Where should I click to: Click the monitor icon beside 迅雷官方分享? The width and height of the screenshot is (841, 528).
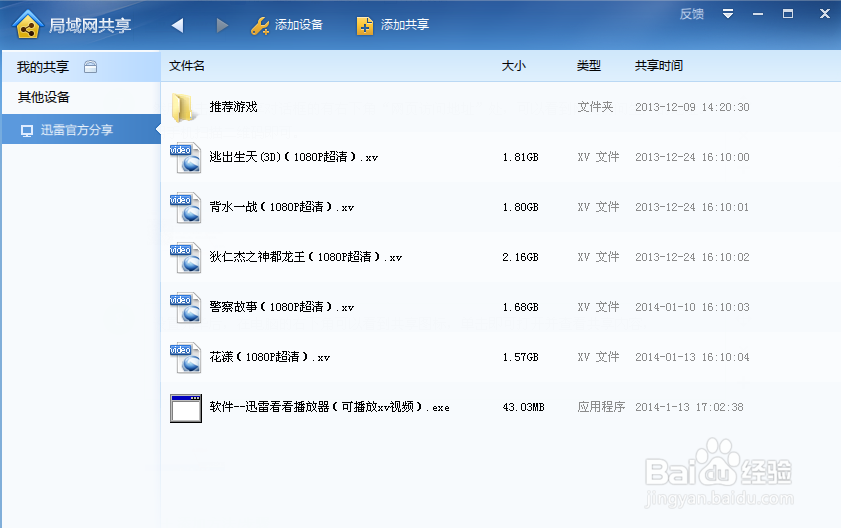click(x=27, y=130)
